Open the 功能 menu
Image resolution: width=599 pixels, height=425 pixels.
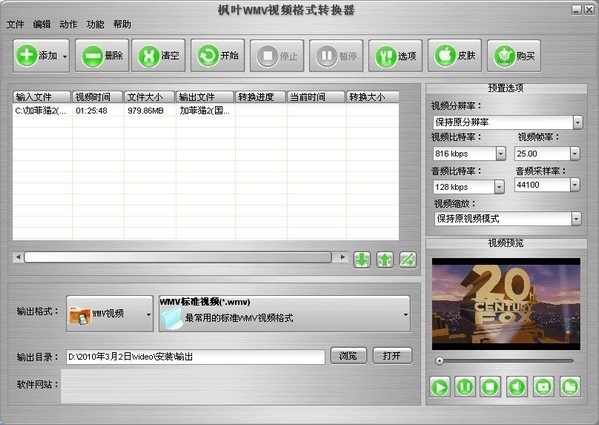[x=95, y=24]
